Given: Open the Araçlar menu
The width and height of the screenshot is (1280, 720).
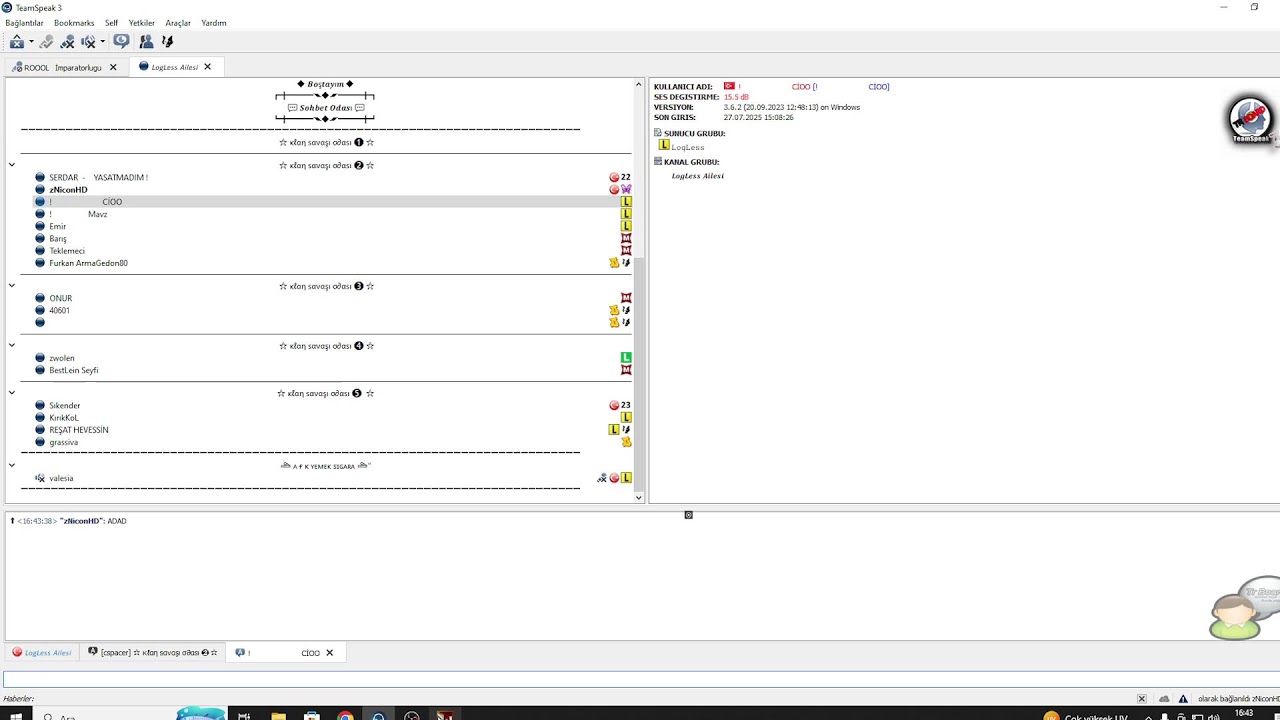Looking at the screenshot, I should [x=178, y=23].
